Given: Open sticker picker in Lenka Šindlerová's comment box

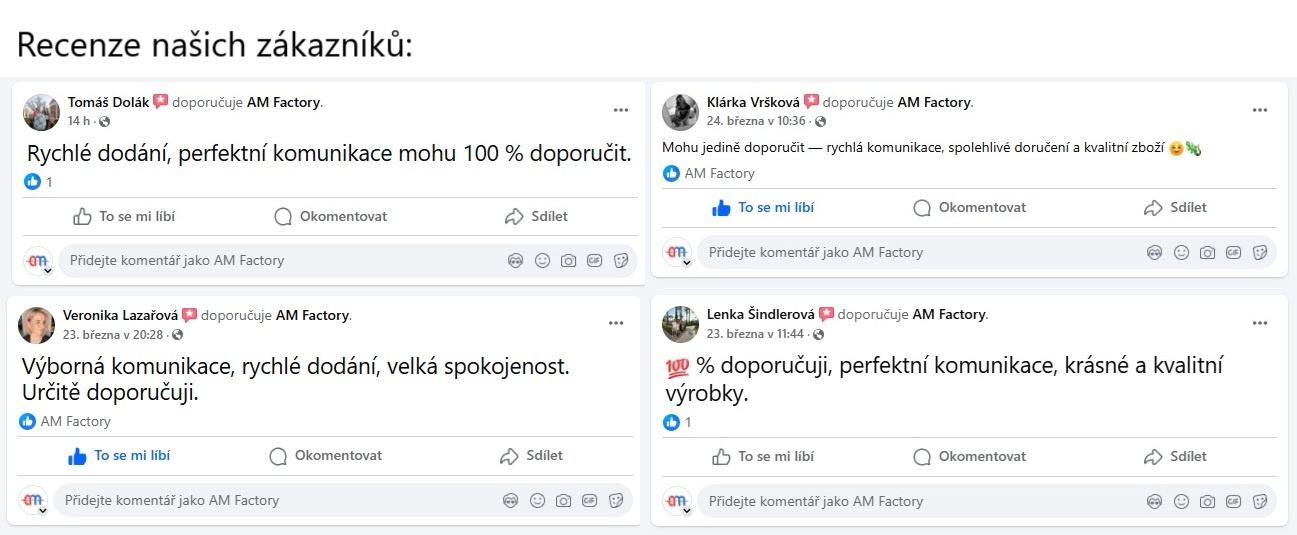Looking at the screenshot, I should click(x=1260, y=501).
